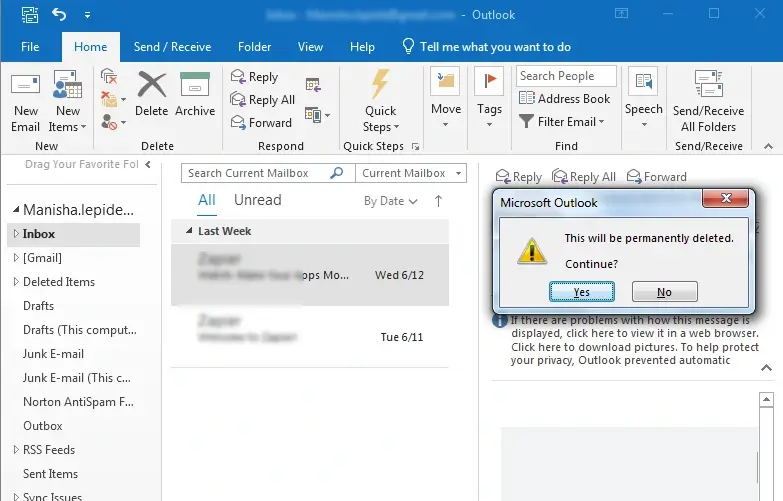Click the Delete icon in ribbon
Image resolution: width=783 pixels, height=501 pixels.
click(x=152, y=87)
